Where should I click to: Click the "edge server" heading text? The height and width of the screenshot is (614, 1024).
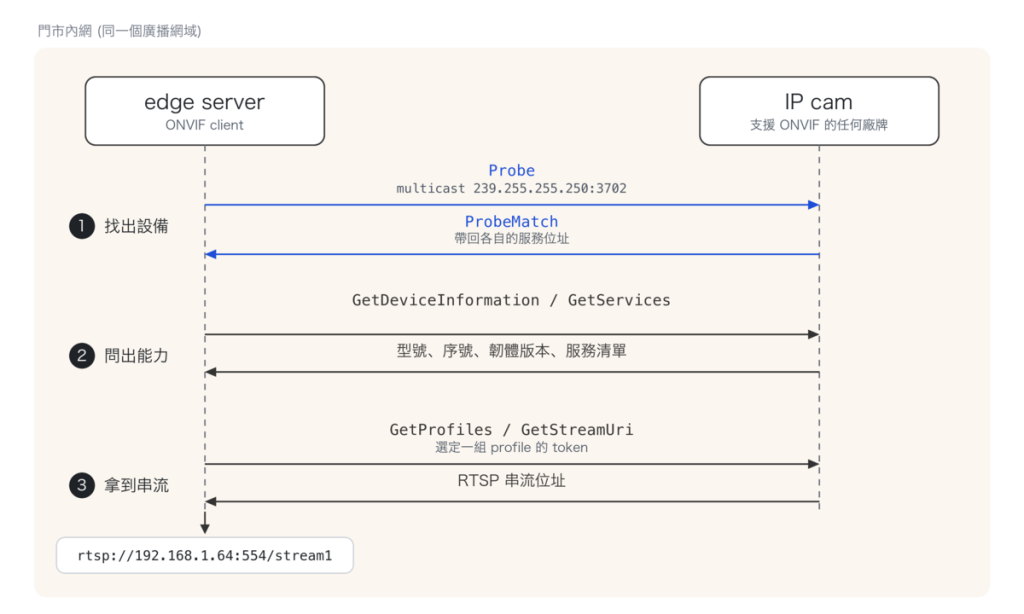[x=204, y=102]
